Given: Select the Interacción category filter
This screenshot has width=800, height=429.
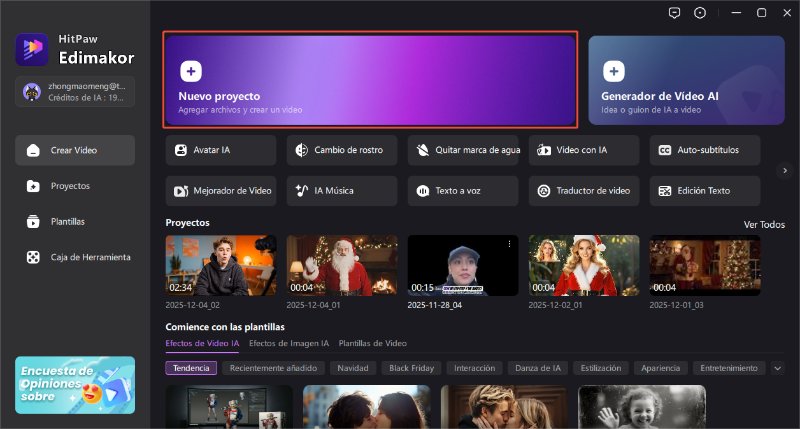Looking at the screenshot, I should coord(474,368).
